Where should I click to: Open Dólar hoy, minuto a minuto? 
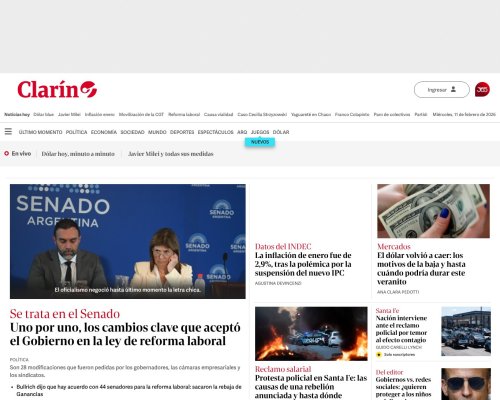pos(78,154)
